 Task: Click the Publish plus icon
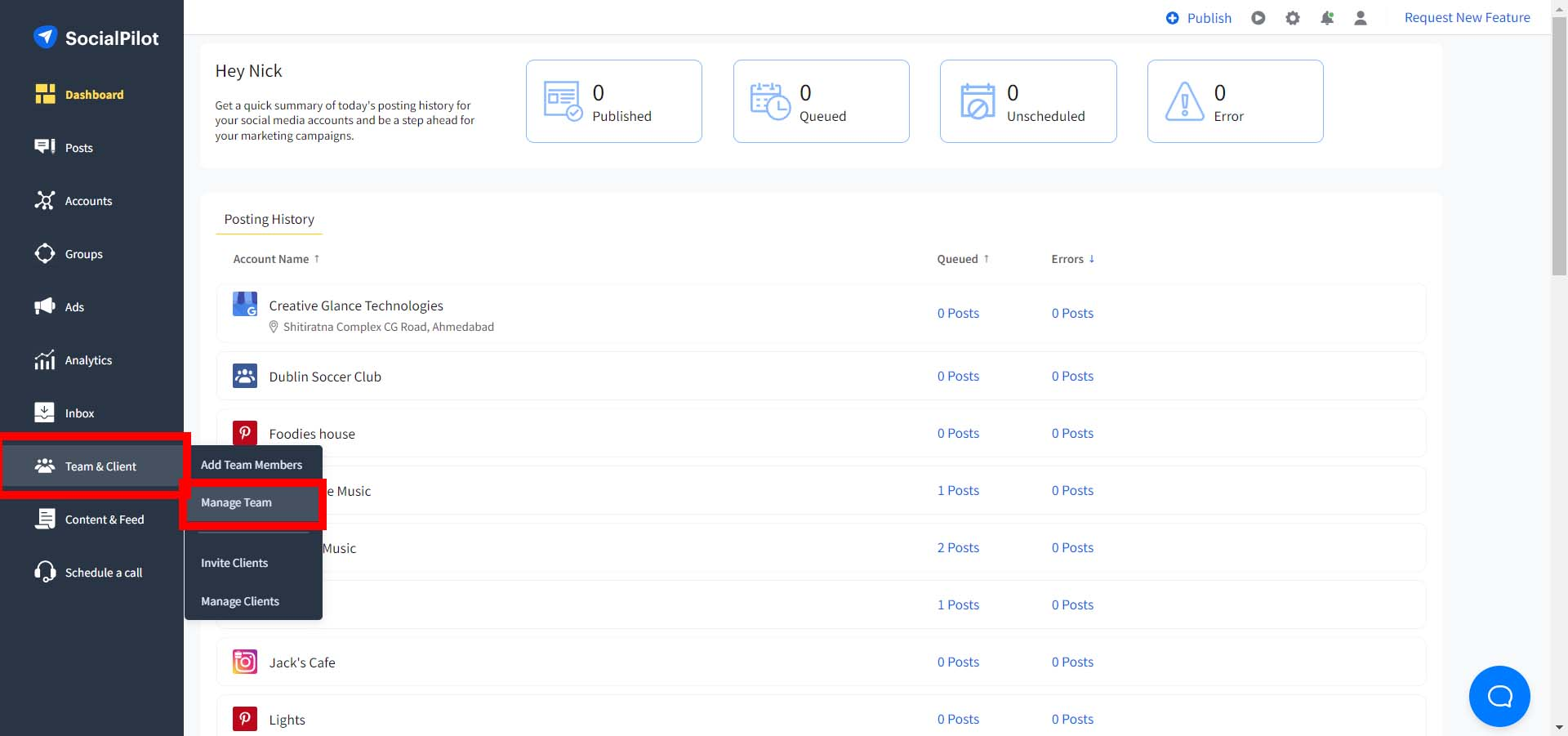pos(1173,18)
